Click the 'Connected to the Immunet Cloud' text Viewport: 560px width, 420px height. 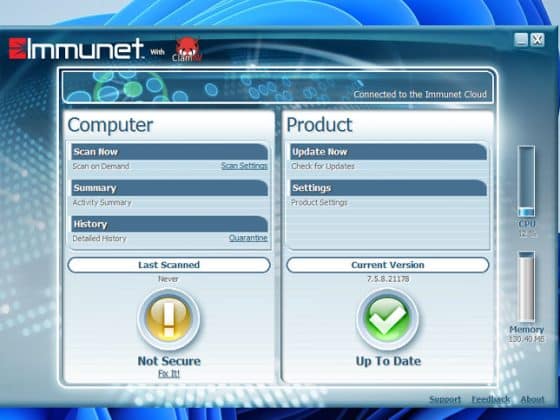point(420,94)
